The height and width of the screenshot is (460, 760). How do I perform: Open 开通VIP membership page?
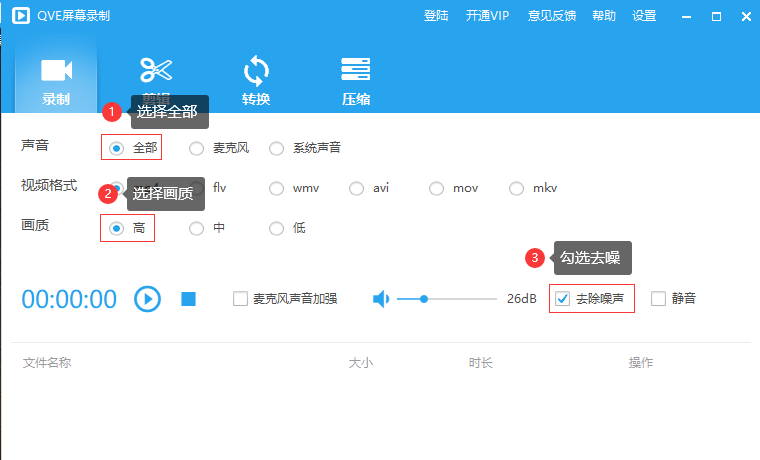click(x=487, y=16)
